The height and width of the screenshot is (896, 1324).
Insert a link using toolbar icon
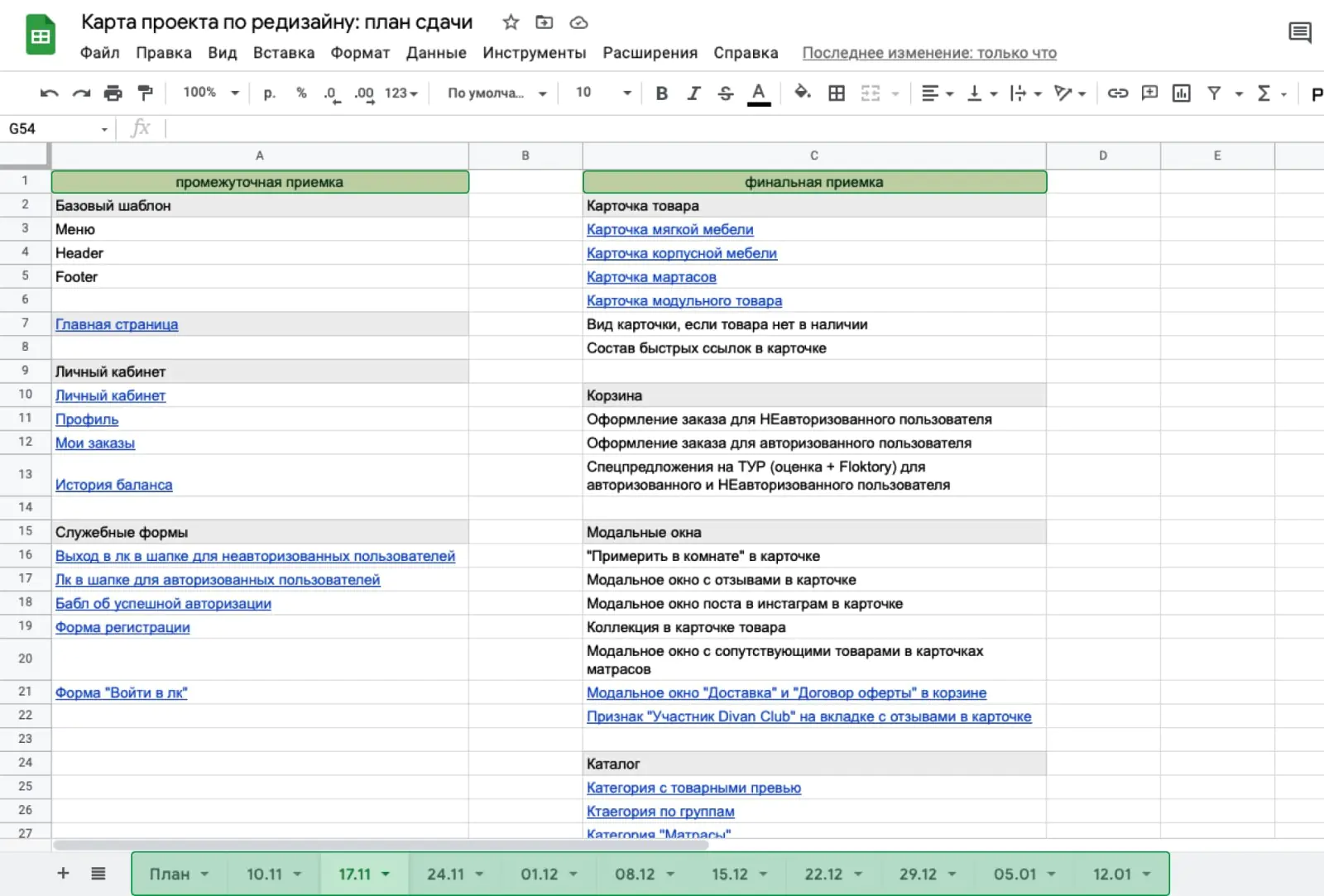[x=1118, y=93]
